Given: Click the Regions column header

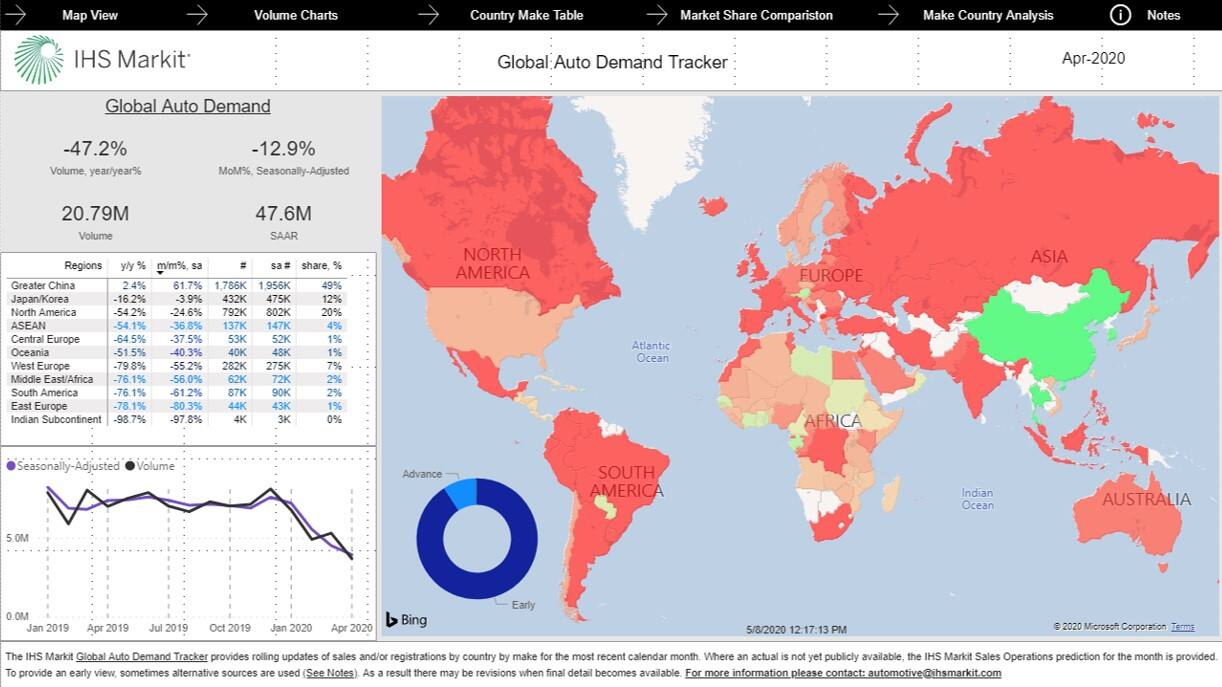Looking at the screenshot, I should pos(83,265).
